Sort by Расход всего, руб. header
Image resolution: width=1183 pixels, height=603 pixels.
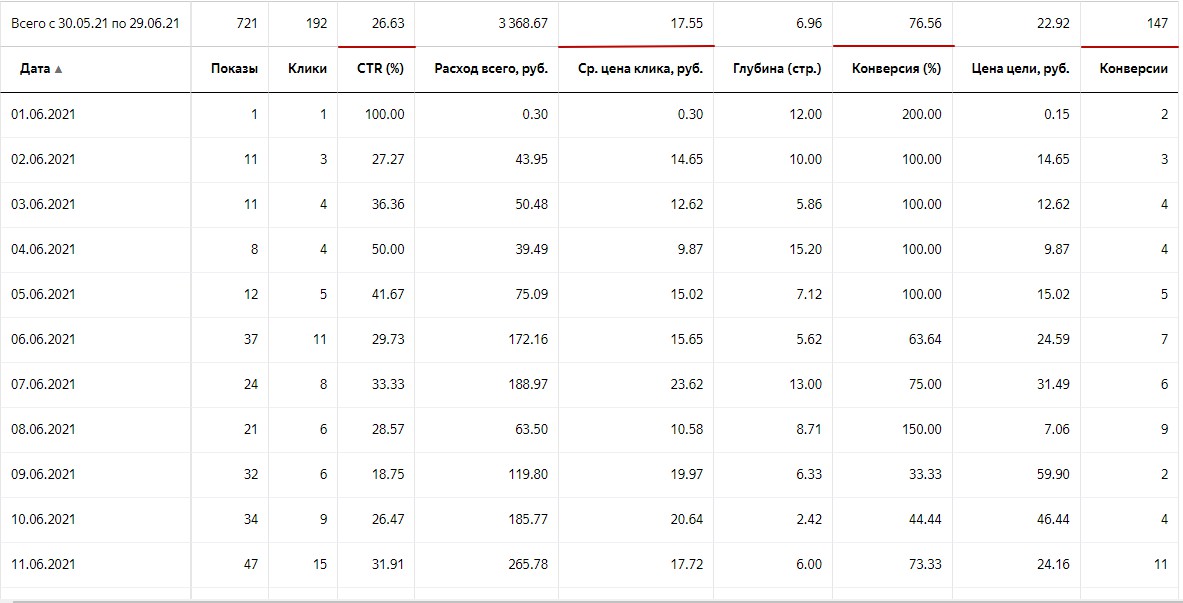(490, 69)
